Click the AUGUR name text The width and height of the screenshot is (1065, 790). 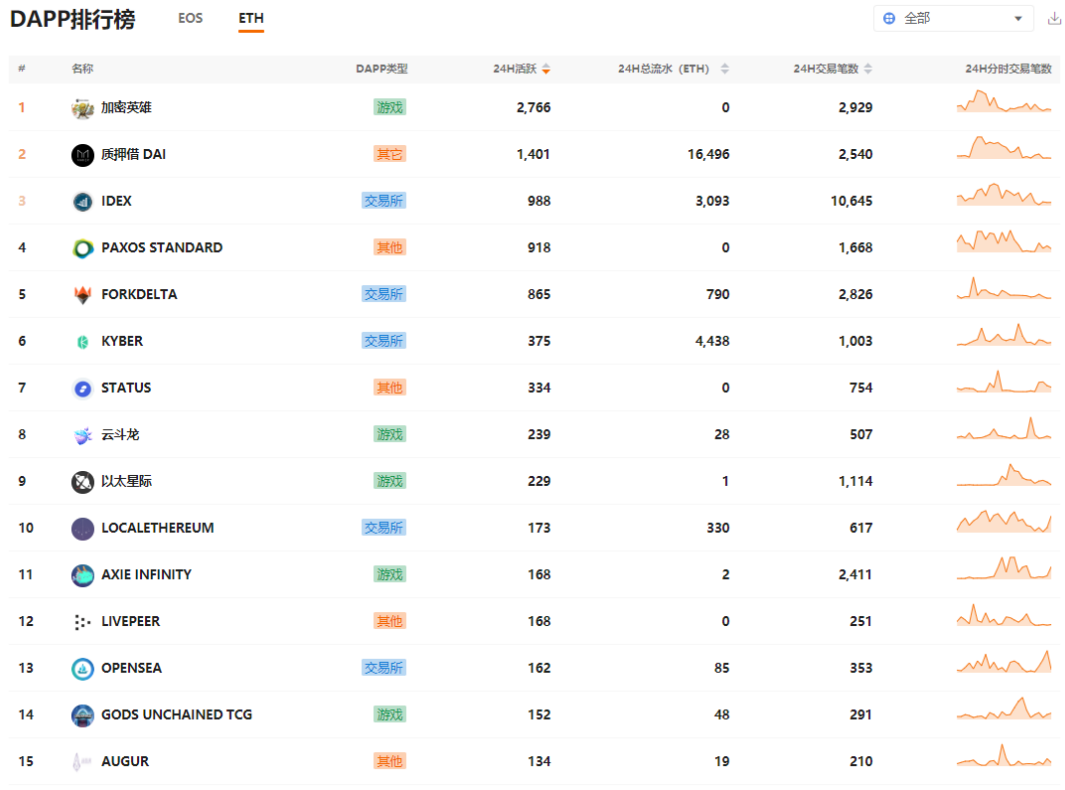(x=125, y=761)
